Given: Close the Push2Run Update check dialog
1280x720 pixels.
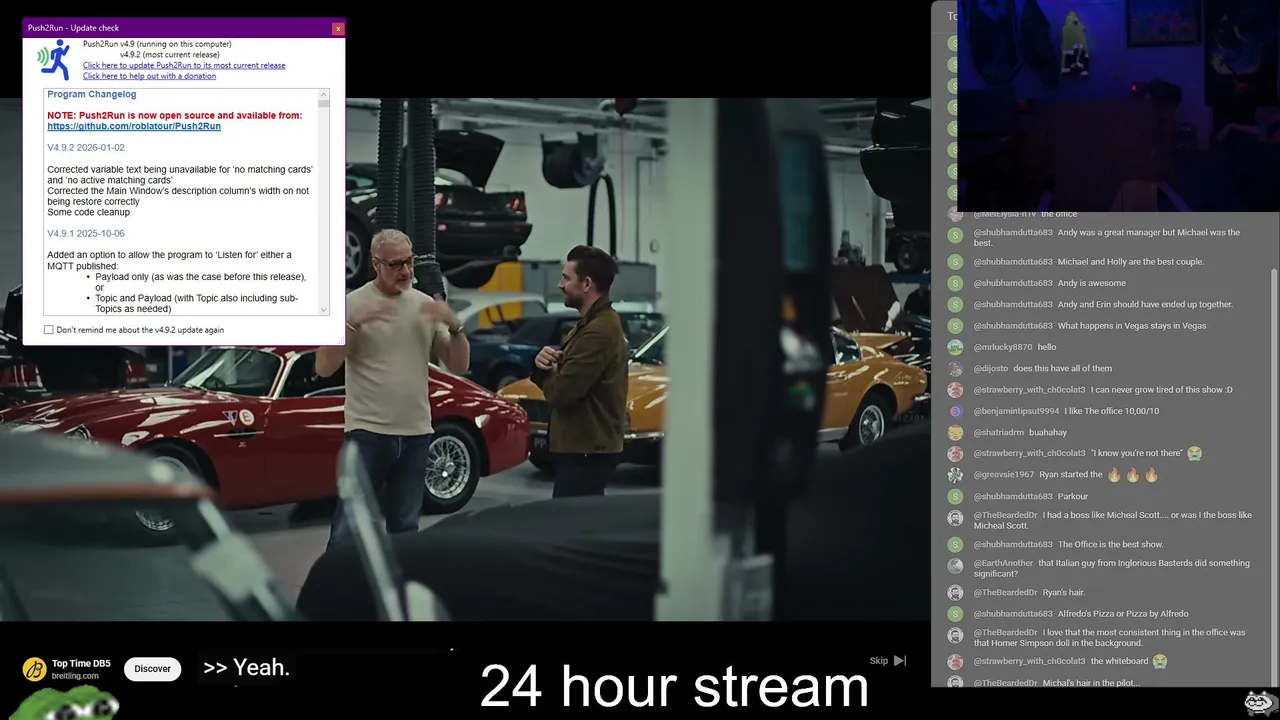Looking at the screenshot, I should (337, 28).
